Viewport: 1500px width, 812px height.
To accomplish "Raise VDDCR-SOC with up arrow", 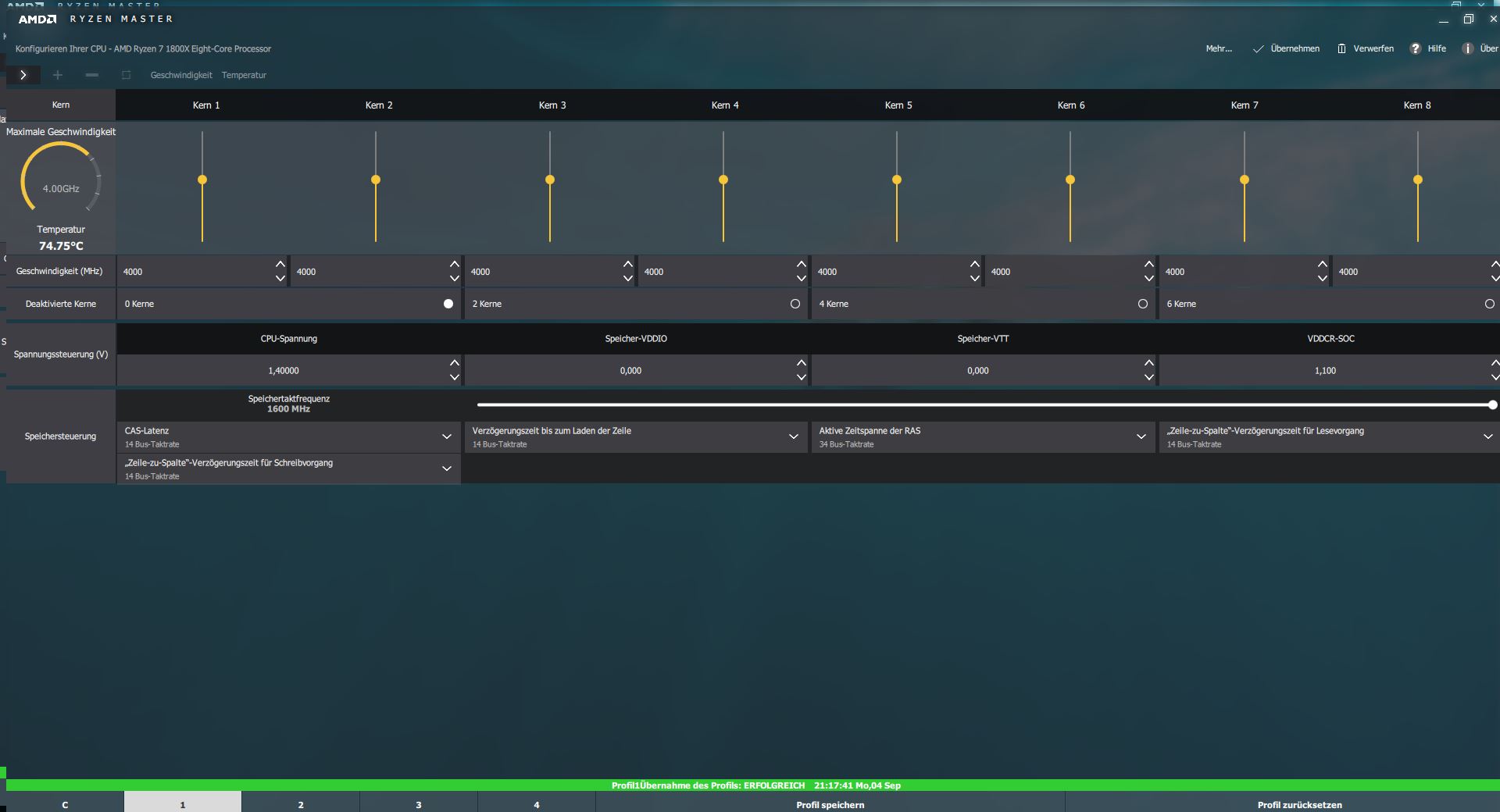I will (1495, 363).
